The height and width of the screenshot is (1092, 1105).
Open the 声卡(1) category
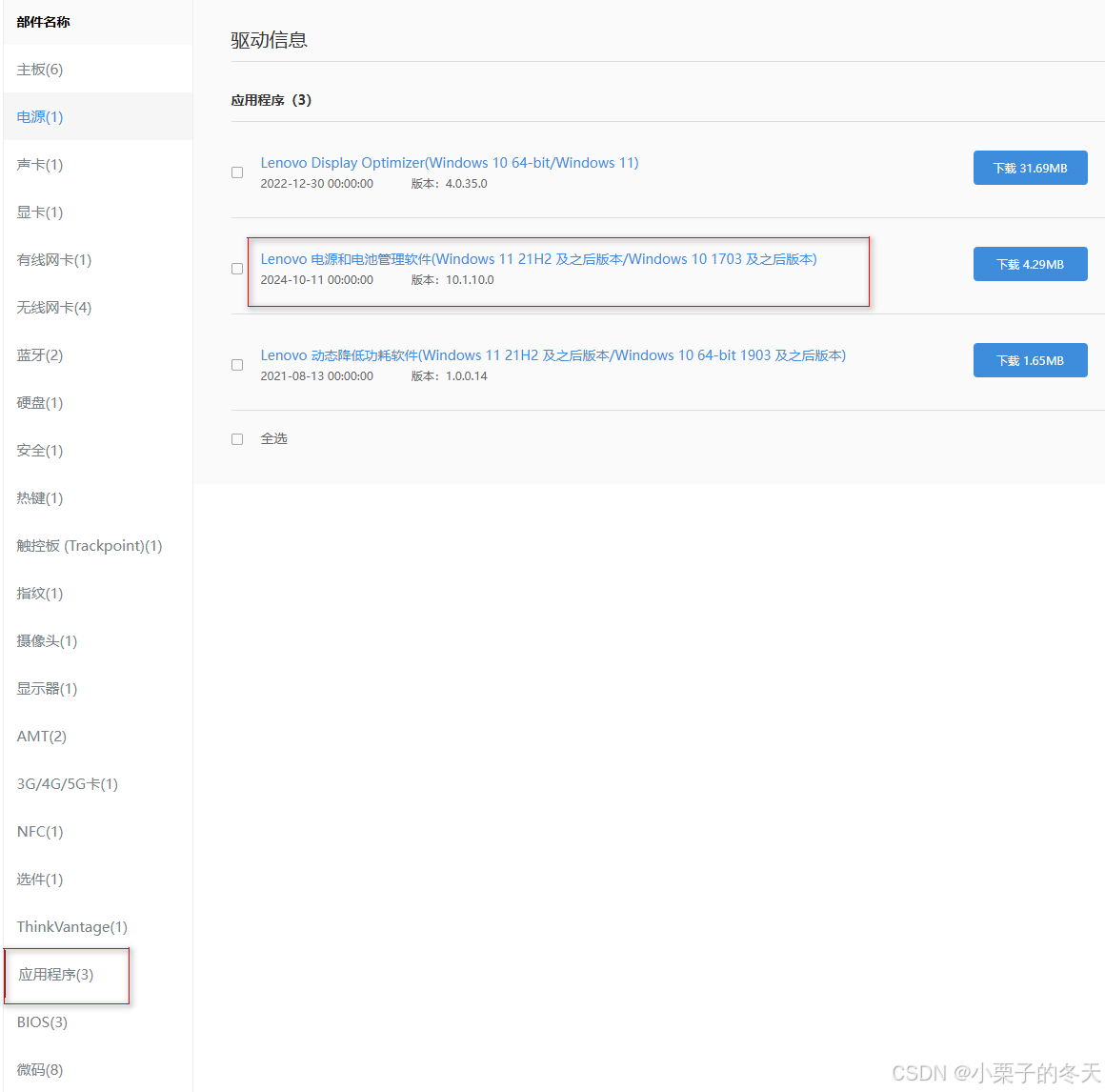[x=39, y=164]
